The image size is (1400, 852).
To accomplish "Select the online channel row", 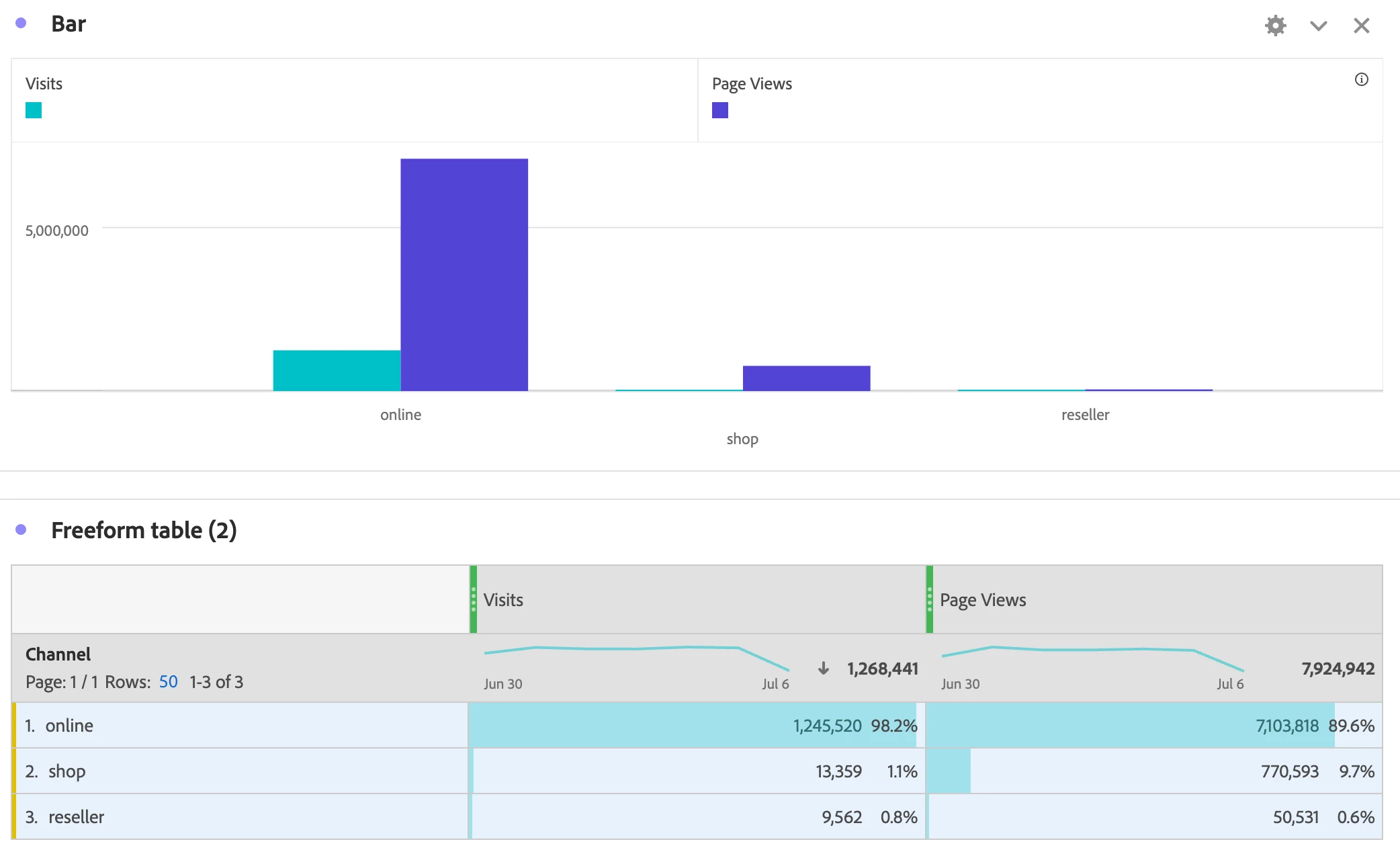I will point(69,726).
